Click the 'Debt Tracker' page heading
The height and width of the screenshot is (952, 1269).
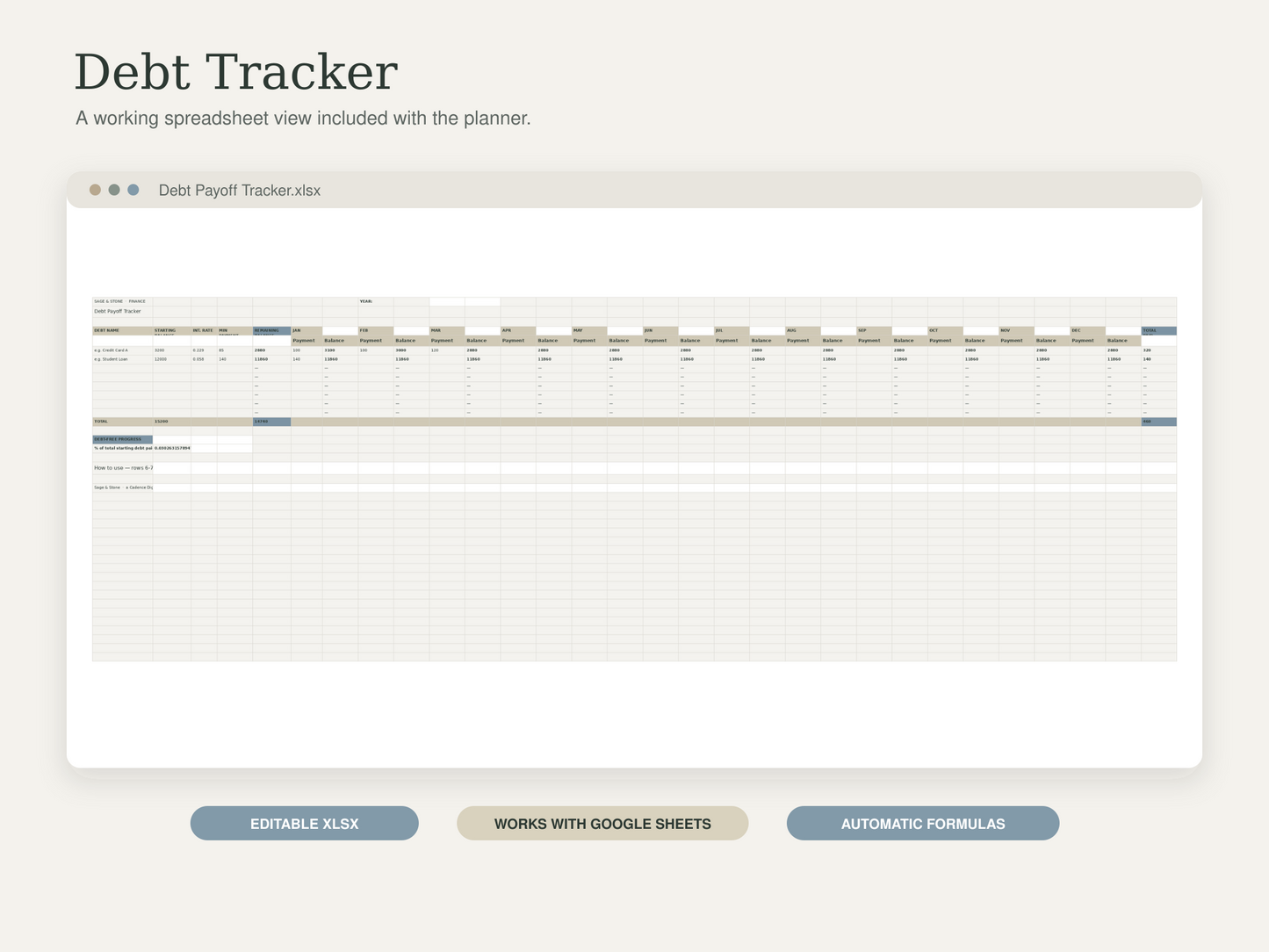point(236,71)
